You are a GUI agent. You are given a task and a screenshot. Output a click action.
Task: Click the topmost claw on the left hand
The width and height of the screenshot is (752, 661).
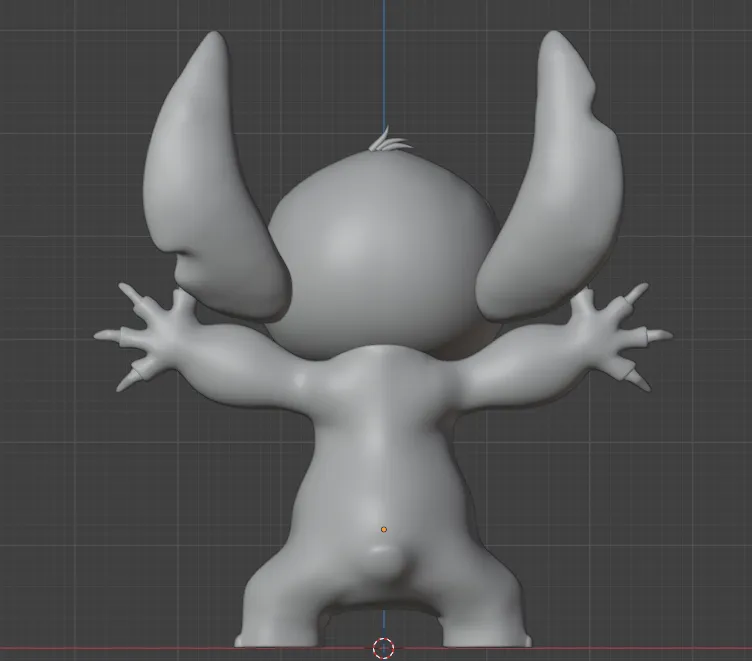tap(128, 292)
